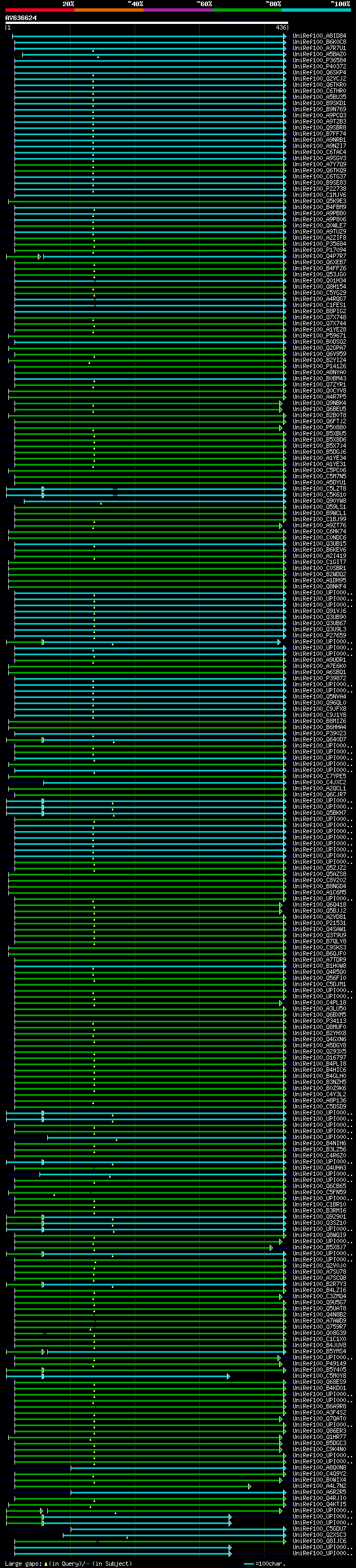The width and height of the screenshot is (356, 1568).
Task: Select the UniRef100_Q6XEB7 entry
Action: (319, 263)
